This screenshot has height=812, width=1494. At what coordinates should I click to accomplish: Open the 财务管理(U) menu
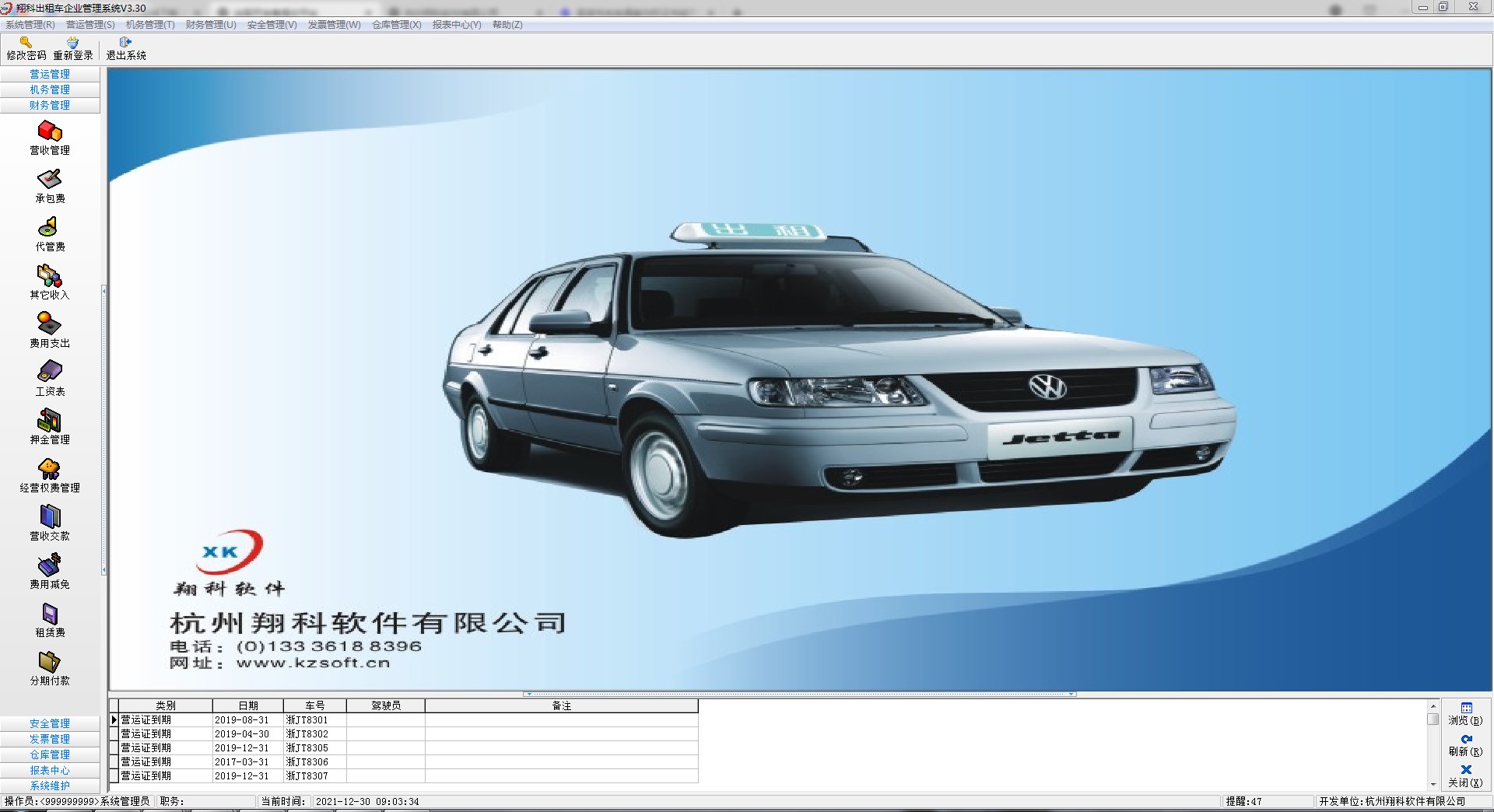pos(211,25)
